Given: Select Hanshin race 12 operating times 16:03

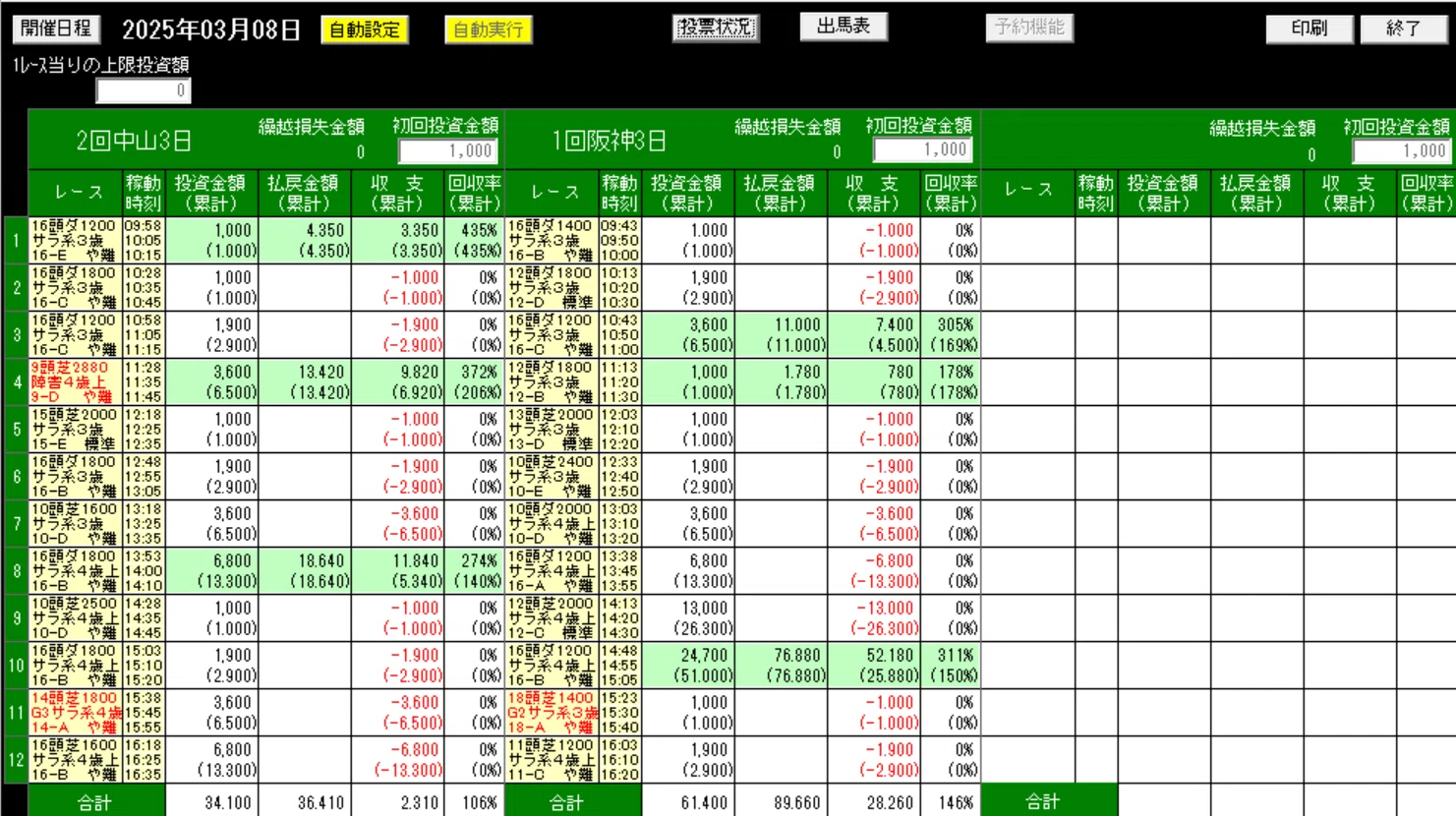Looking at the screenshot, I should click(x=619, y=759).
